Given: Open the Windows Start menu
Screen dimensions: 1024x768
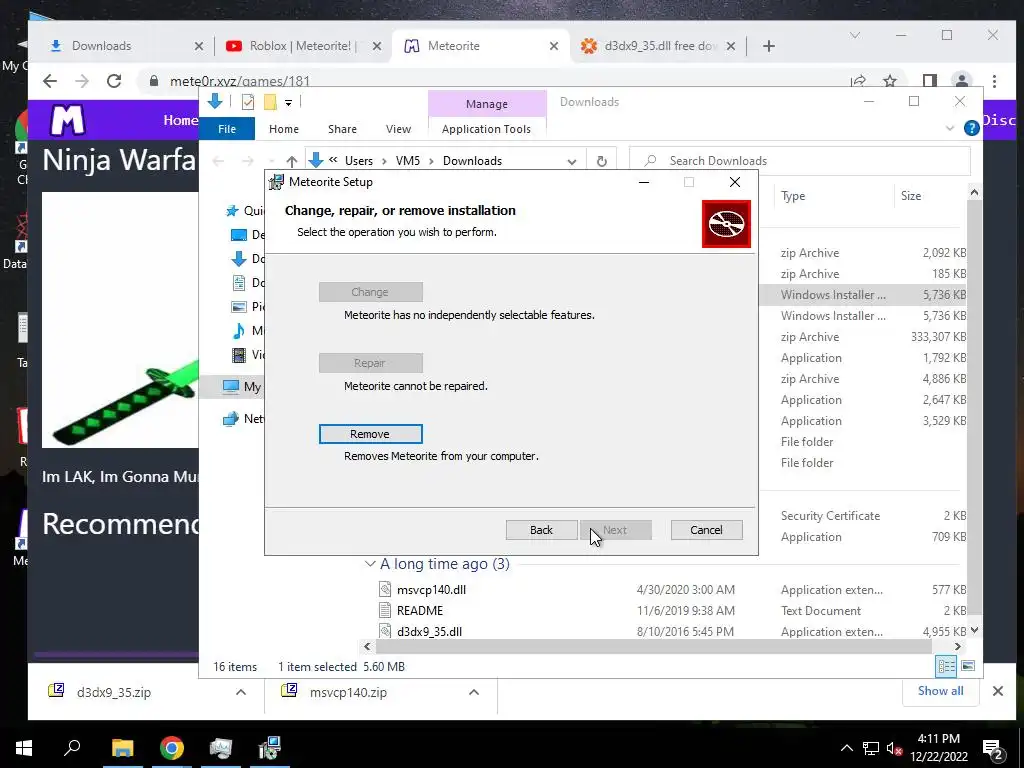Looking at the screenshot, I should click(x=24, y=748).
